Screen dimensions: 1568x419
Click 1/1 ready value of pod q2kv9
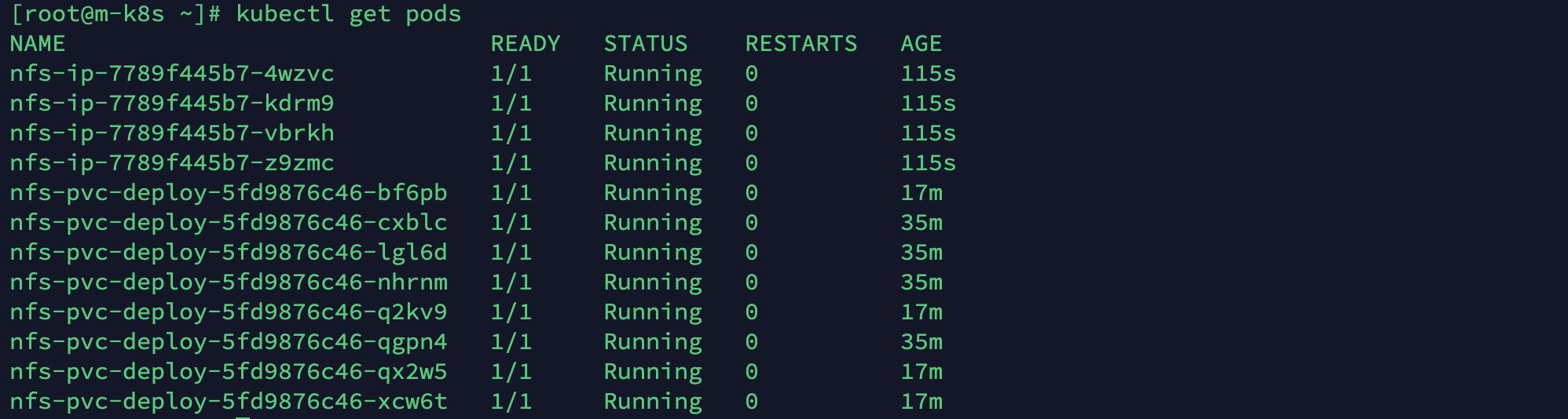click(x=511, y=312)
